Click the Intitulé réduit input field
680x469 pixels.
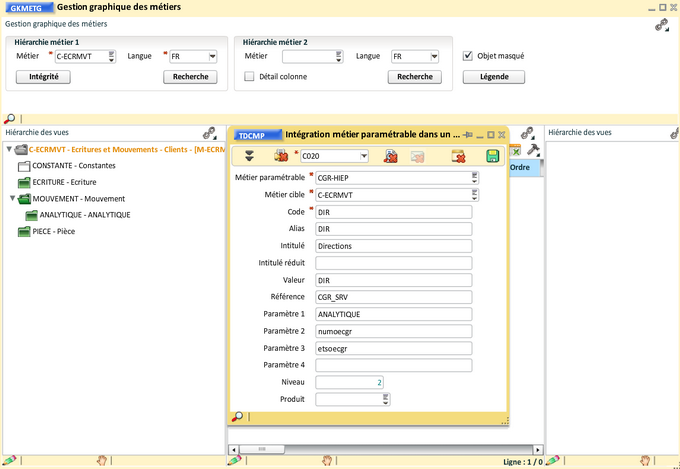click(393, 263)
